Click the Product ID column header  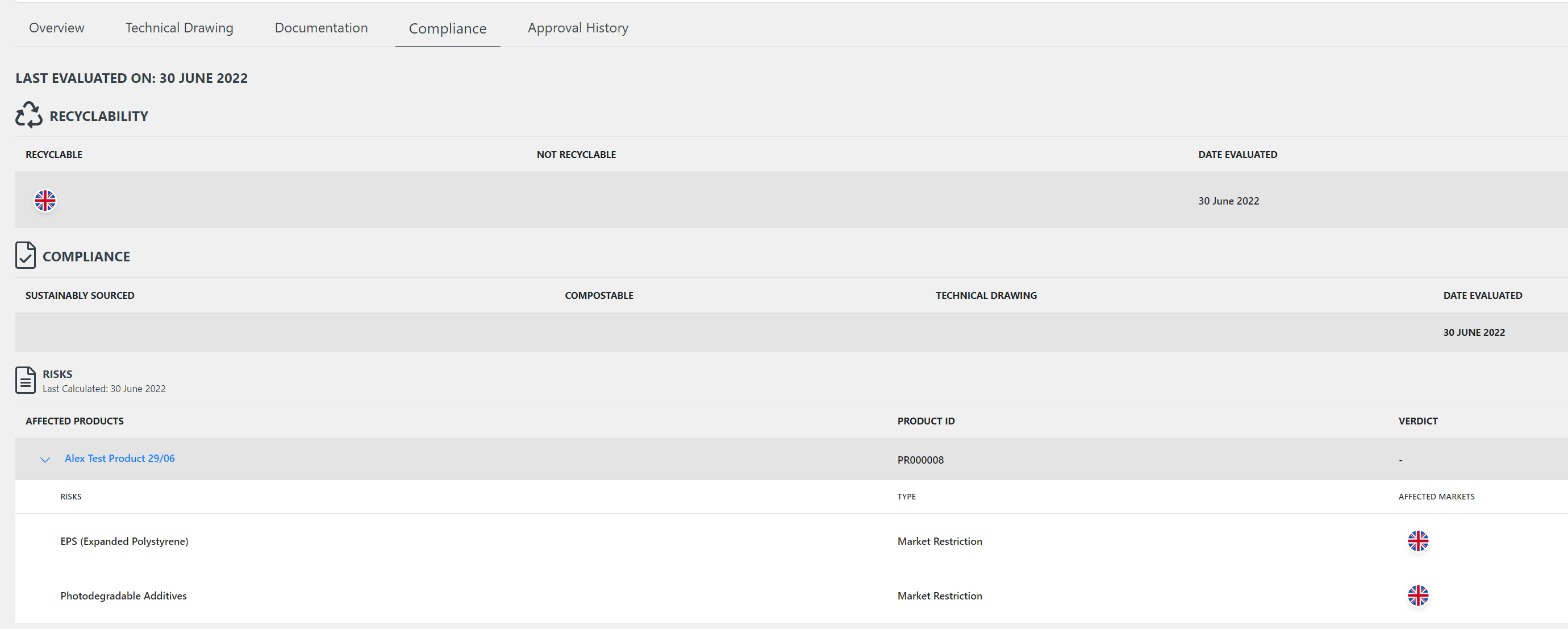point(926,421)
